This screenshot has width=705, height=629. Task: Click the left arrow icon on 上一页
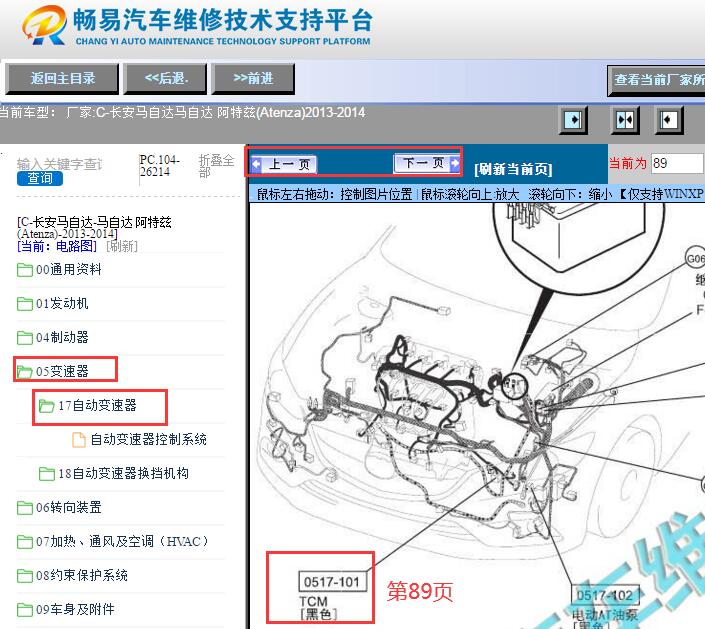point(256,164)
